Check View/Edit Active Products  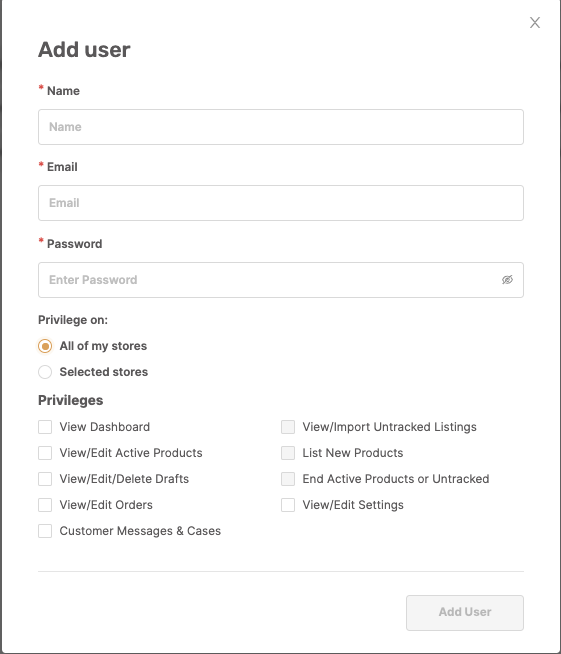coord(45,453)
